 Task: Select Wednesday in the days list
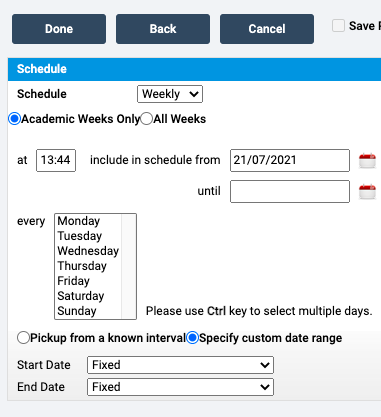pos(88,251)
